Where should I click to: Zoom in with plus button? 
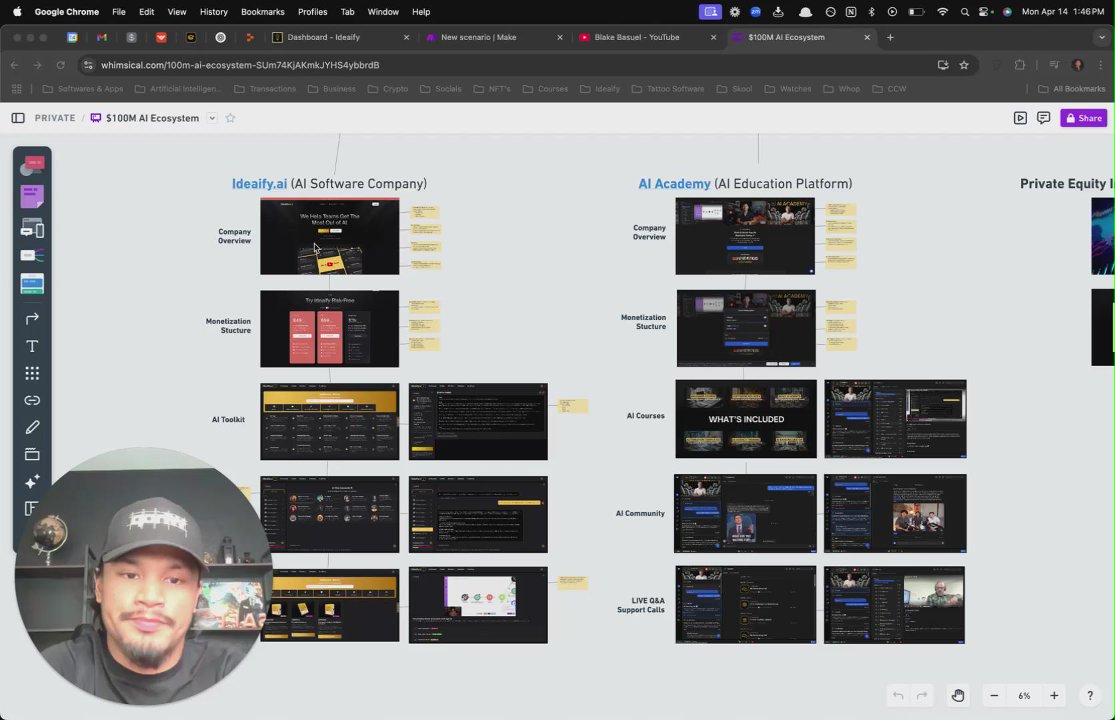click(1055, 696)
